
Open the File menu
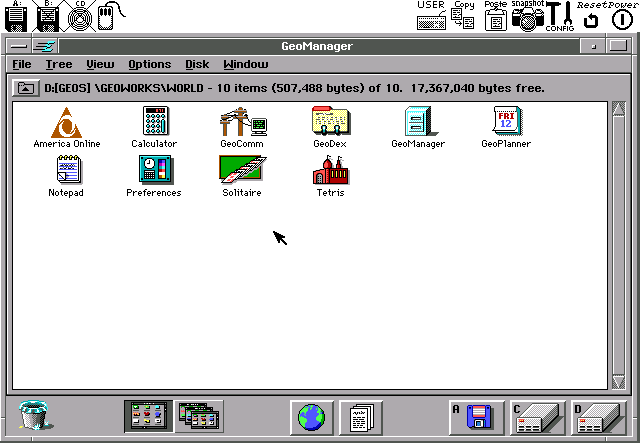[22, 64]
